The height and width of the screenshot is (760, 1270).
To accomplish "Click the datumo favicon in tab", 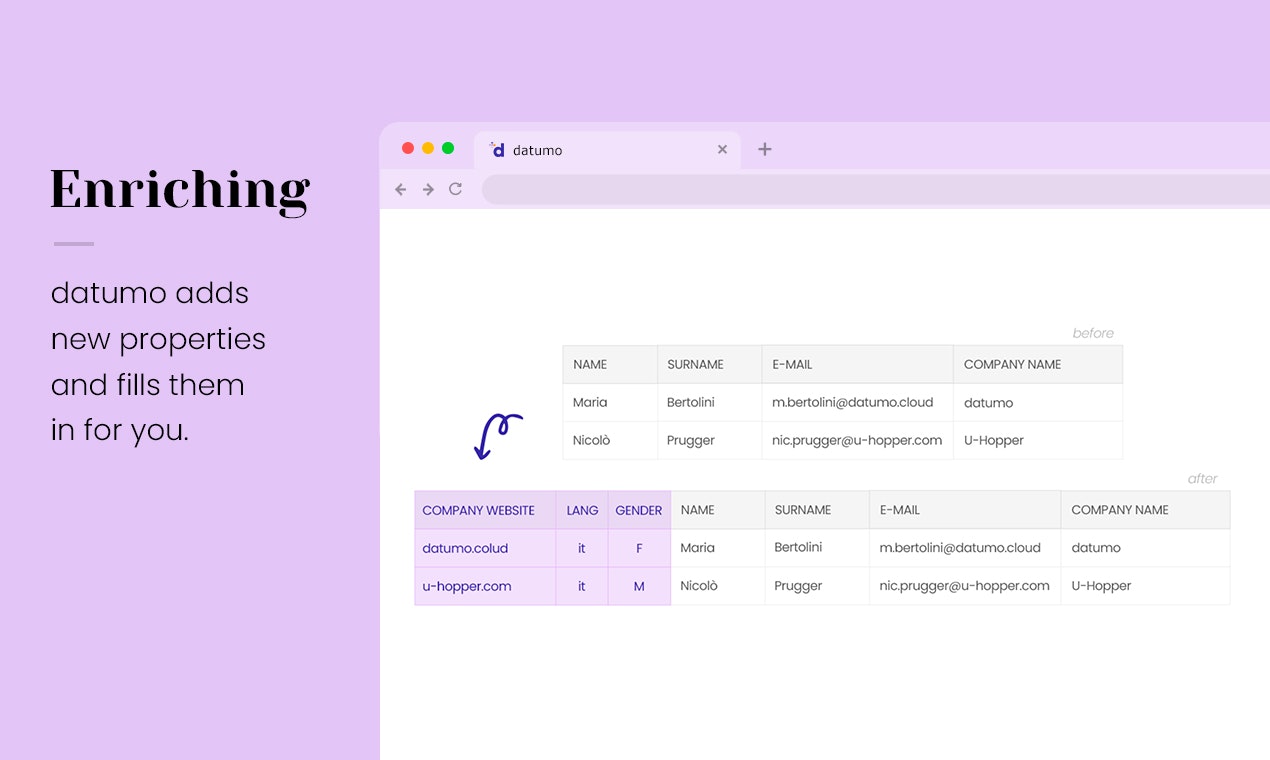I will click(497, 149).
